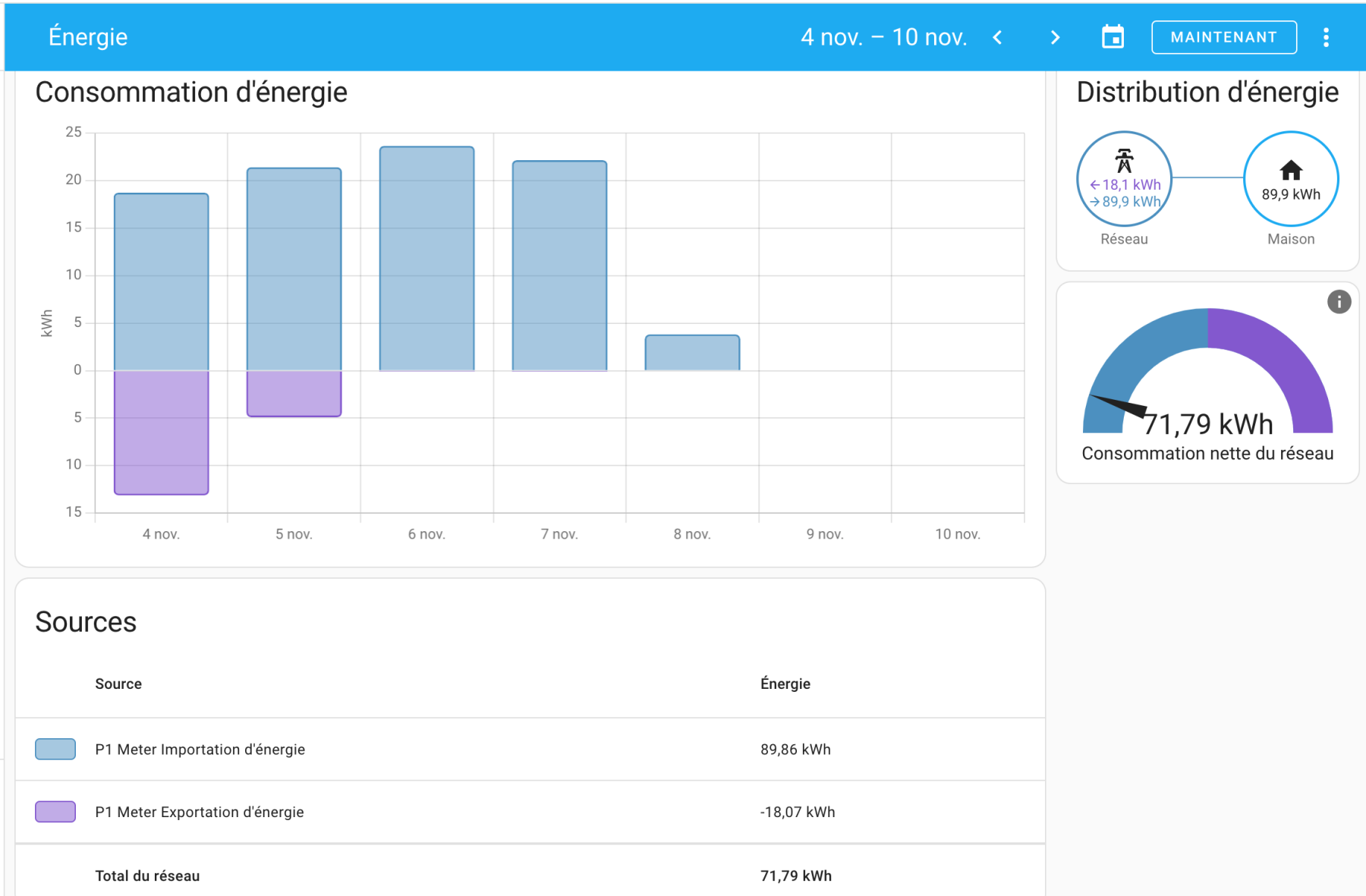The image size is (1366, 896).
Task: Click the 10 nov. axis label
Action: point(958,534)
